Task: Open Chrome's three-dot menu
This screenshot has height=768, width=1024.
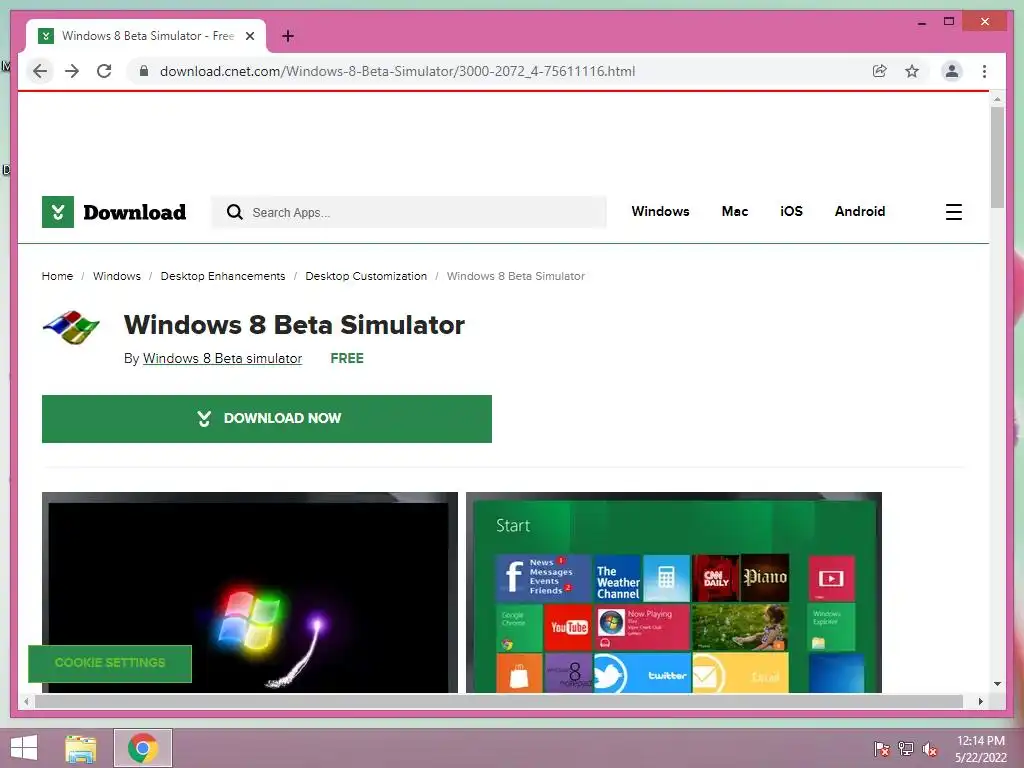Action: tap(984, 71)
